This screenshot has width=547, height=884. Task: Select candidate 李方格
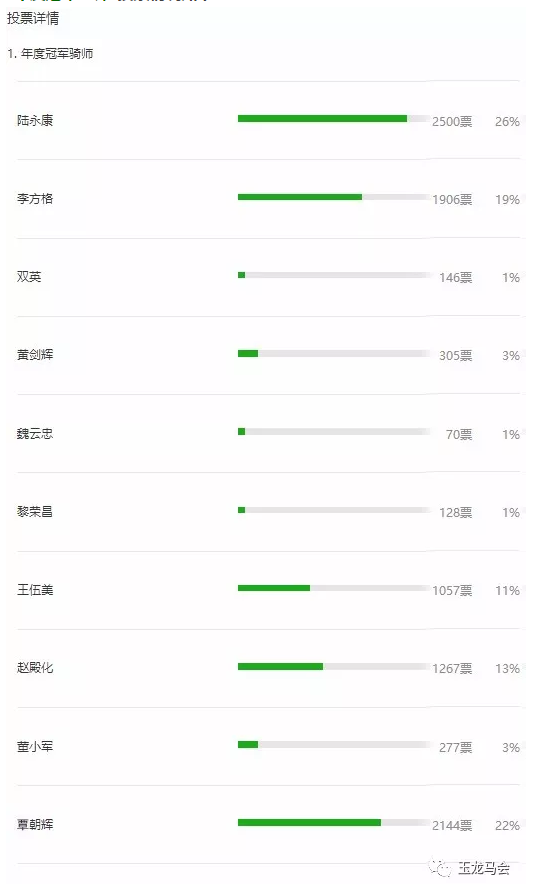[x=35, y=198]
